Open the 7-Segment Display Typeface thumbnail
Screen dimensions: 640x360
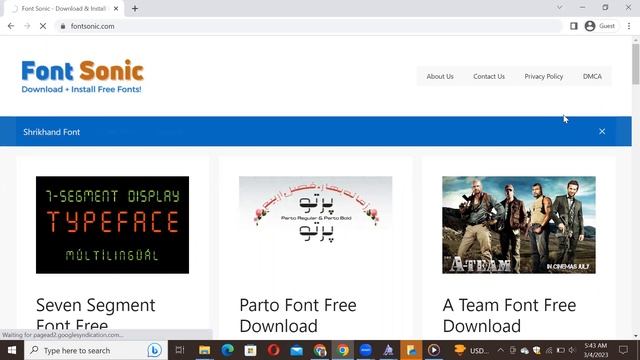click(x=112, y=225)
